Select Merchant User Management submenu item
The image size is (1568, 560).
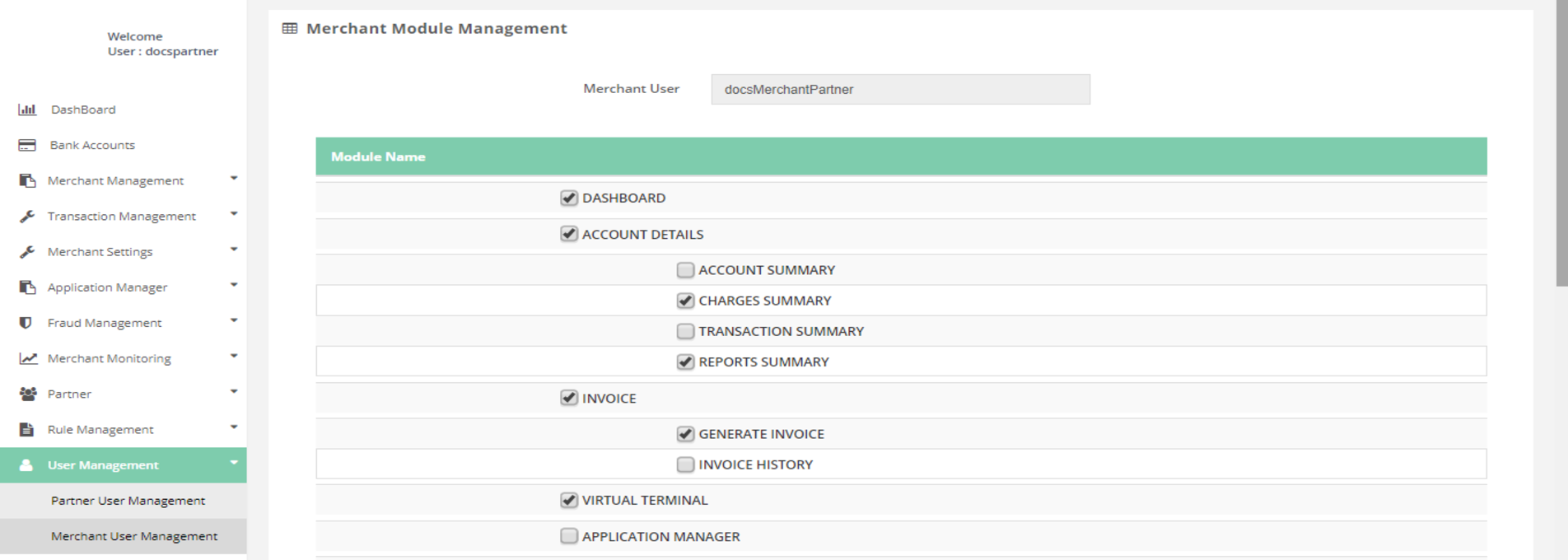click(x=134, y=536)
